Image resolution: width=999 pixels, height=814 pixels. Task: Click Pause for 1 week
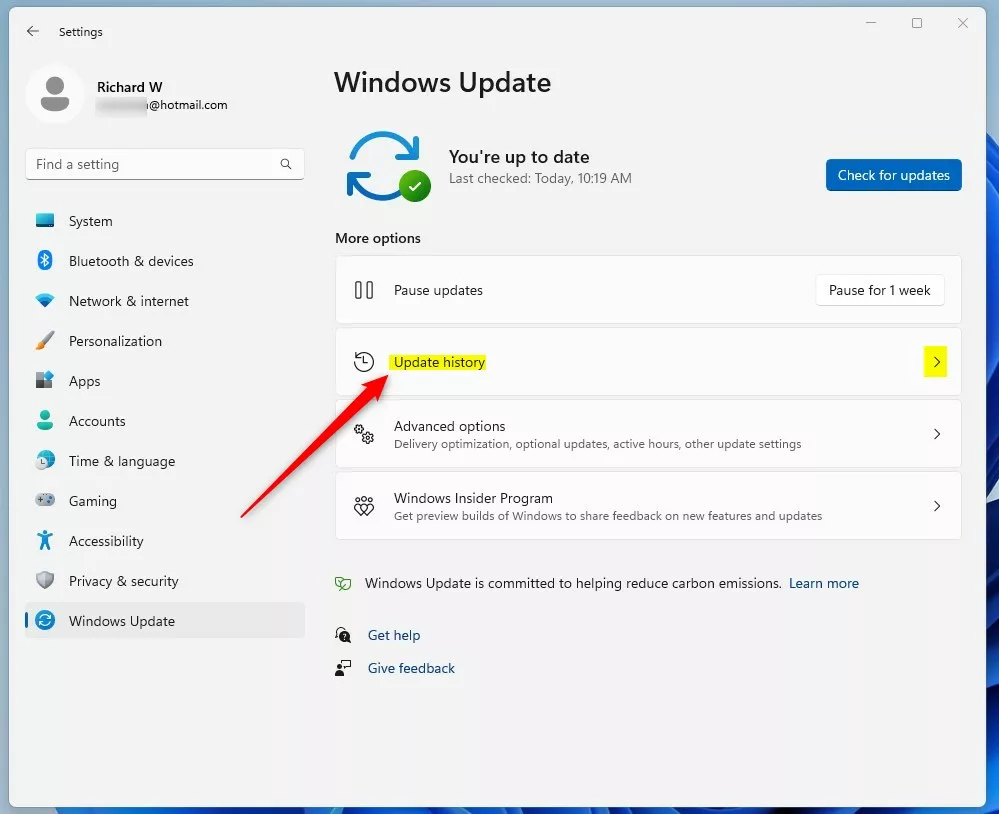click(x=879, y=290)
